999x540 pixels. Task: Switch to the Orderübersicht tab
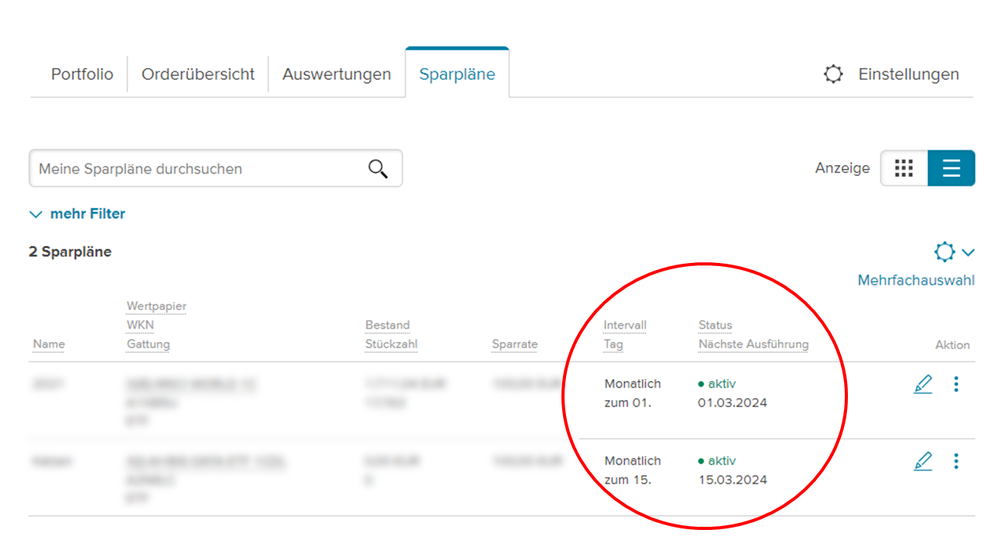[x=198, y=75]
